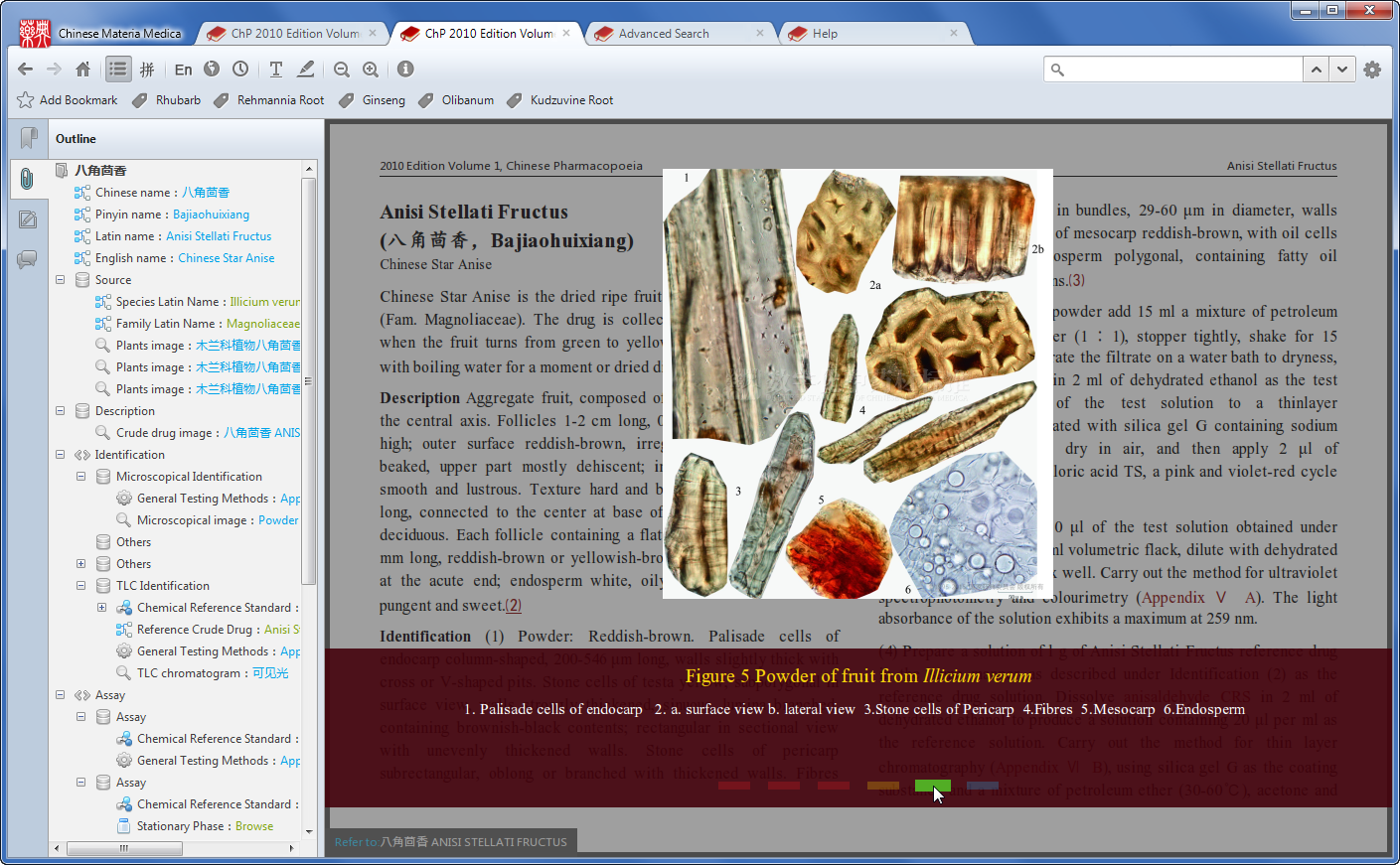Toggle the Outline list view button
The image size is (1400, 865).
[x=118, y=70]
